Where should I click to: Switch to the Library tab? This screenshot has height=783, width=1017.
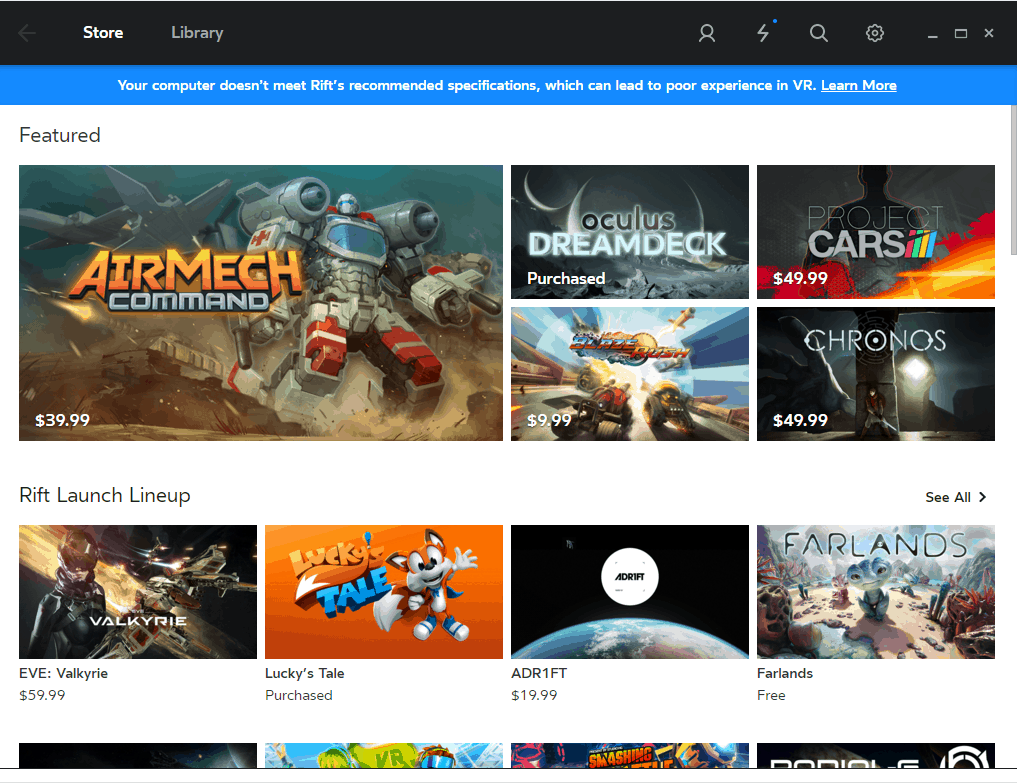click(197, 33)
